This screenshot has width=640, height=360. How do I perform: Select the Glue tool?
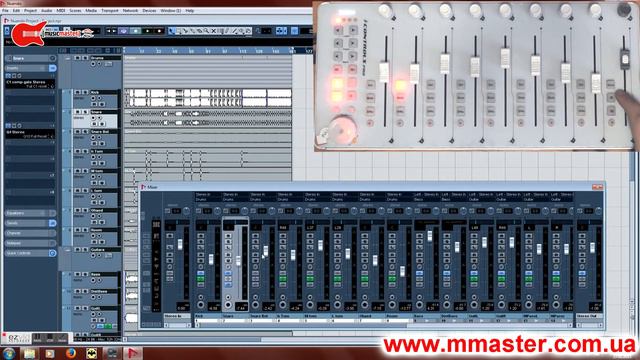pos(192,31)
